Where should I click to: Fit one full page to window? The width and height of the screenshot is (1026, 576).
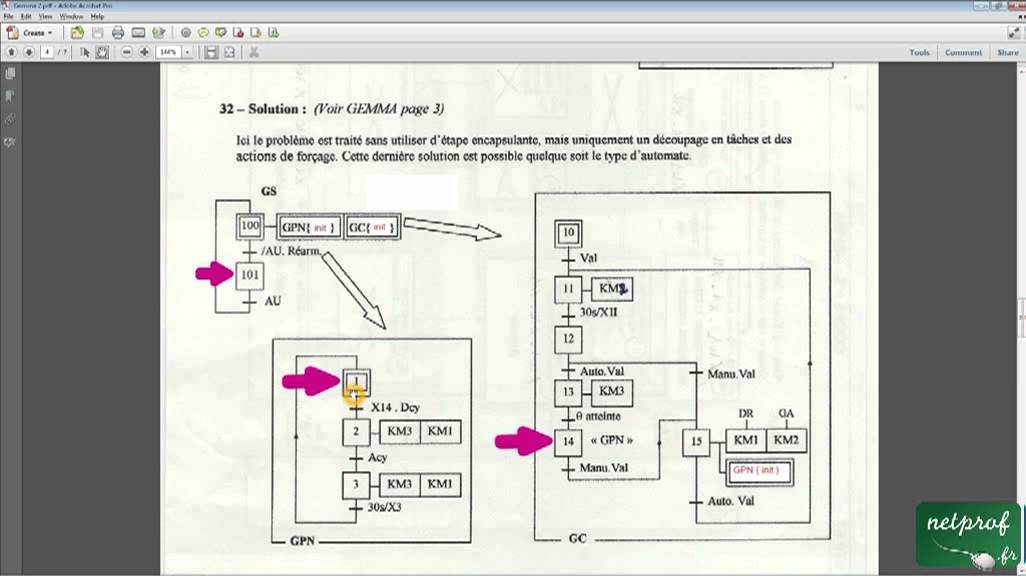pos(230,52)
